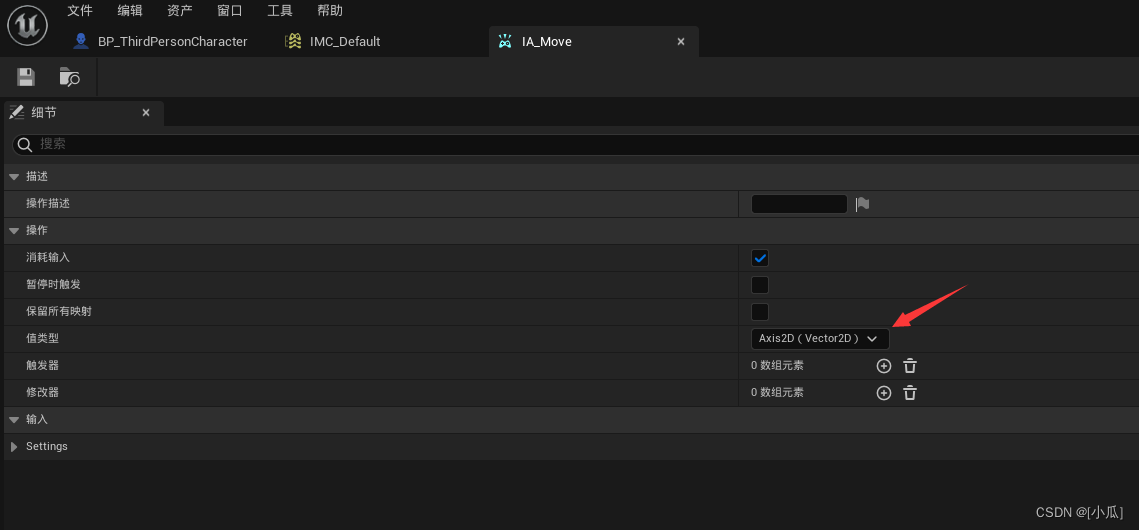
Task: Empty the 触发器 array with trash icon
Action: (x=909, y=366)
